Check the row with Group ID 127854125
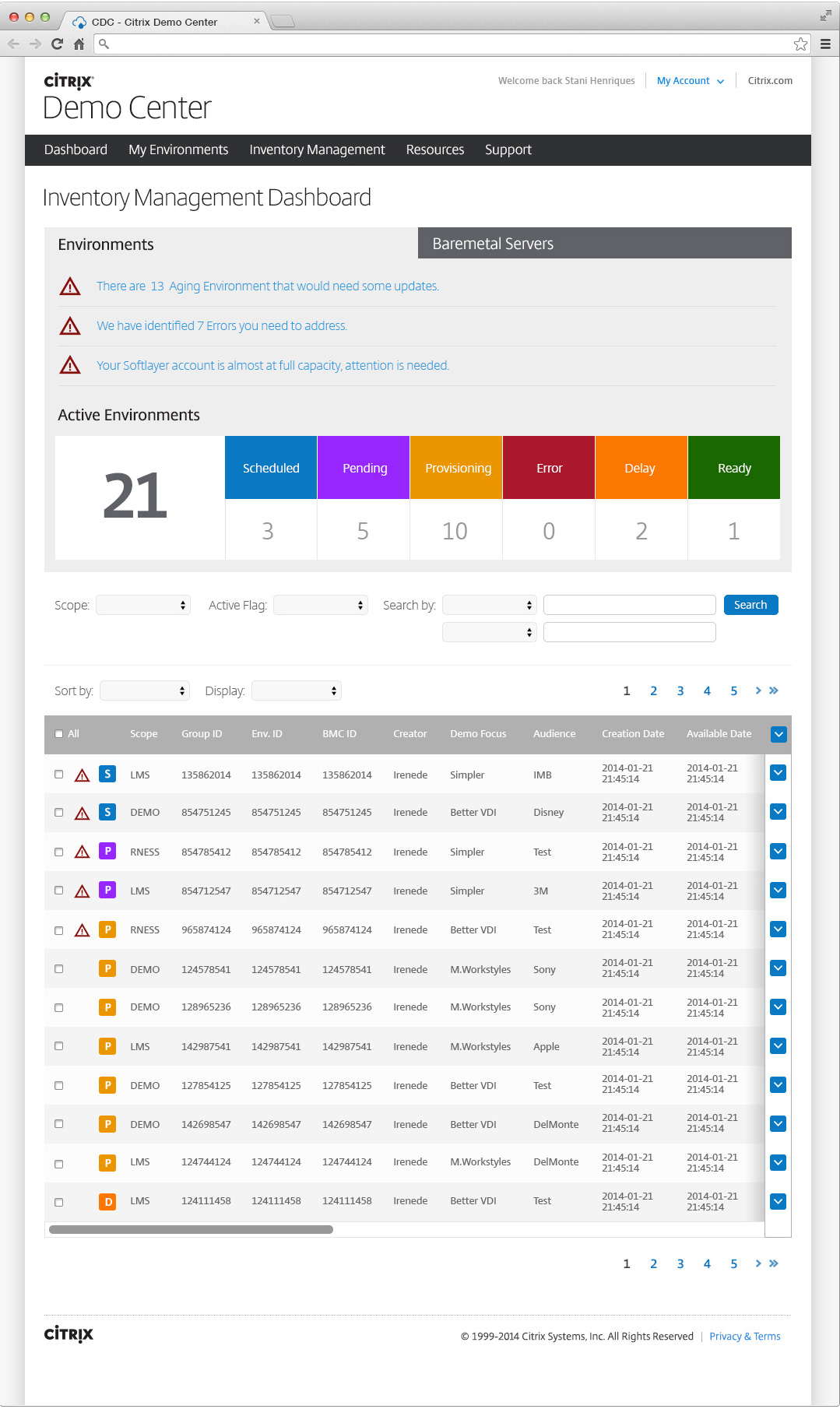Screen dimensions: 840x1409 (x=59, y=1086)
